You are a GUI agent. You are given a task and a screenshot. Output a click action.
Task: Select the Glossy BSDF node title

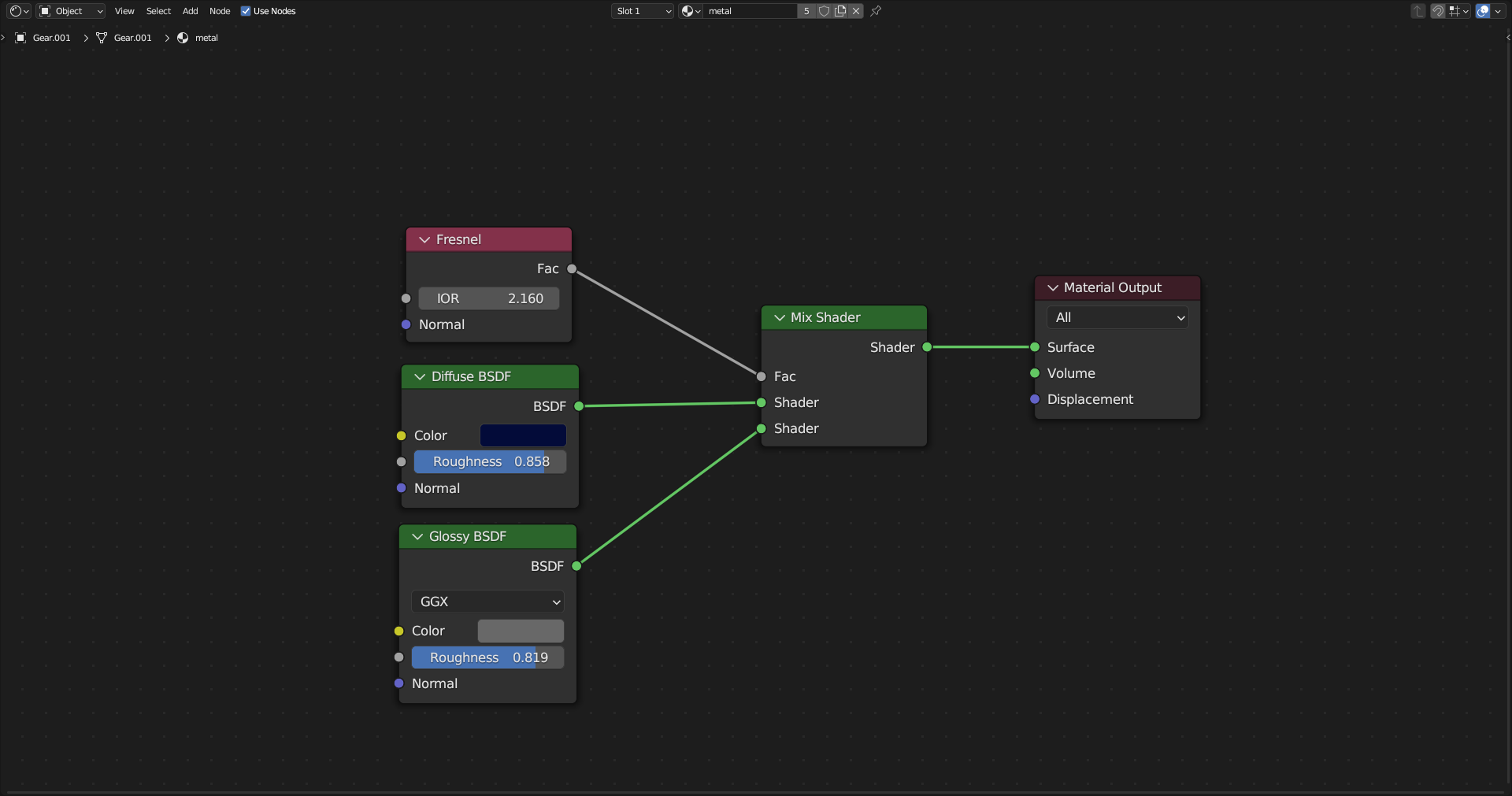[467, 536]
